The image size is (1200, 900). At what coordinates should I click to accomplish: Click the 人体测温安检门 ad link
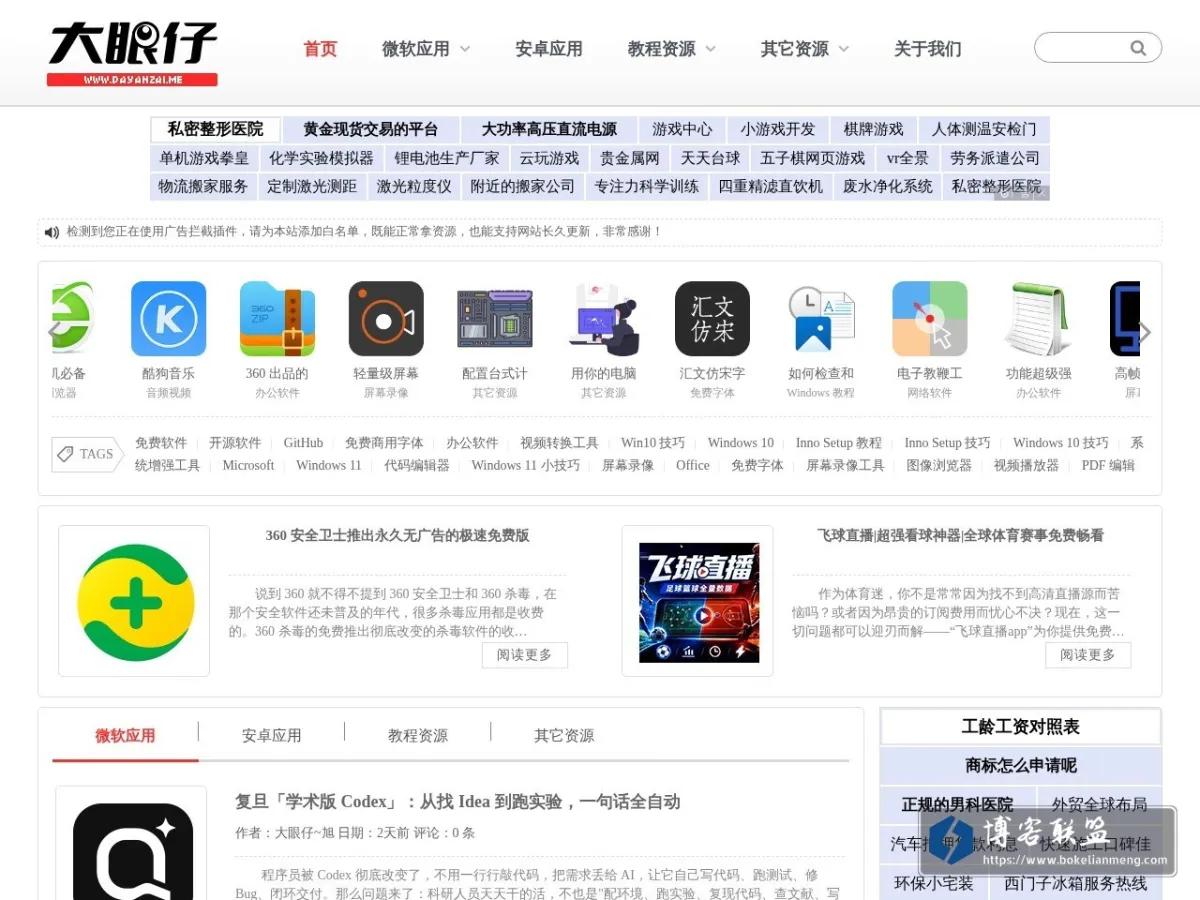pos(984,130)
